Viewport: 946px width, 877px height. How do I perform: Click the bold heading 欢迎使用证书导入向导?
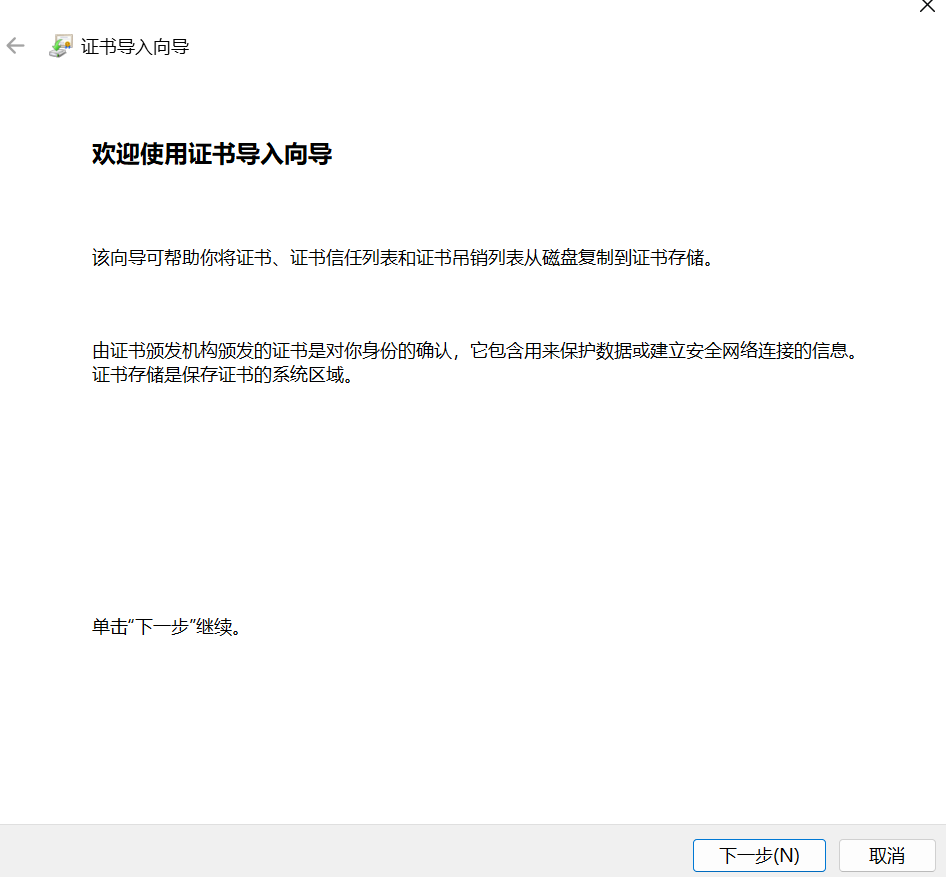tap(211, 154)
